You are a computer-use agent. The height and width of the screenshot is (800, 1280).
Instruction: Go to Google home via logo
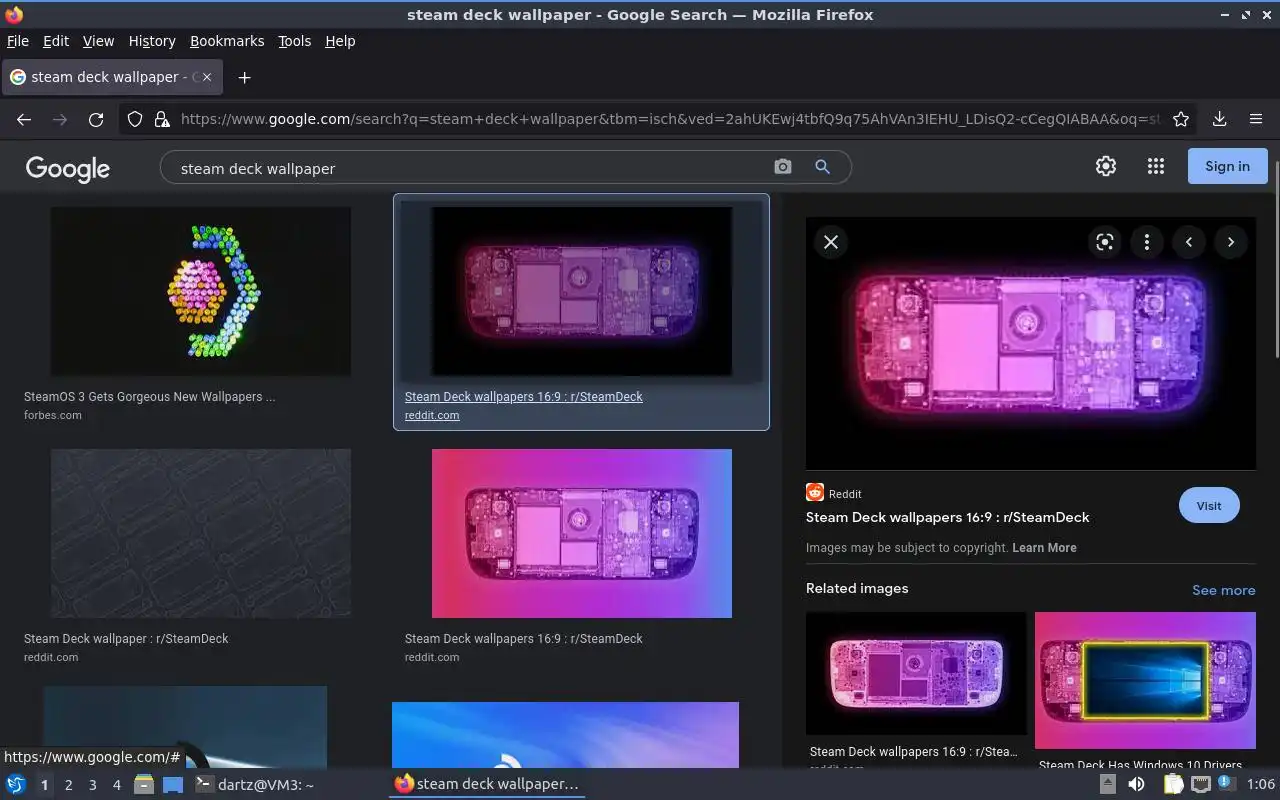point(68,168)
